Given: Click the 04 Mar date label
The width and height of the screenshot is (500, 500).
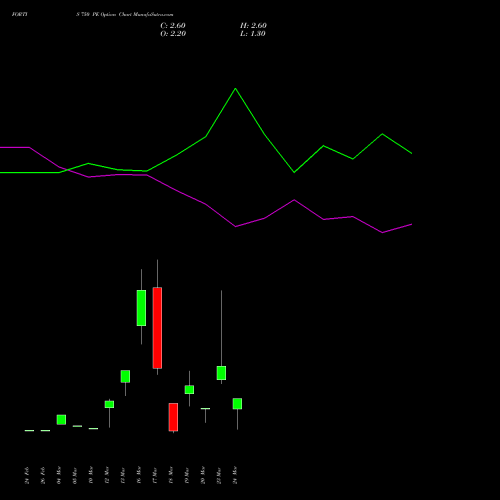Looking at the screenshot, I should click(59, 475).
